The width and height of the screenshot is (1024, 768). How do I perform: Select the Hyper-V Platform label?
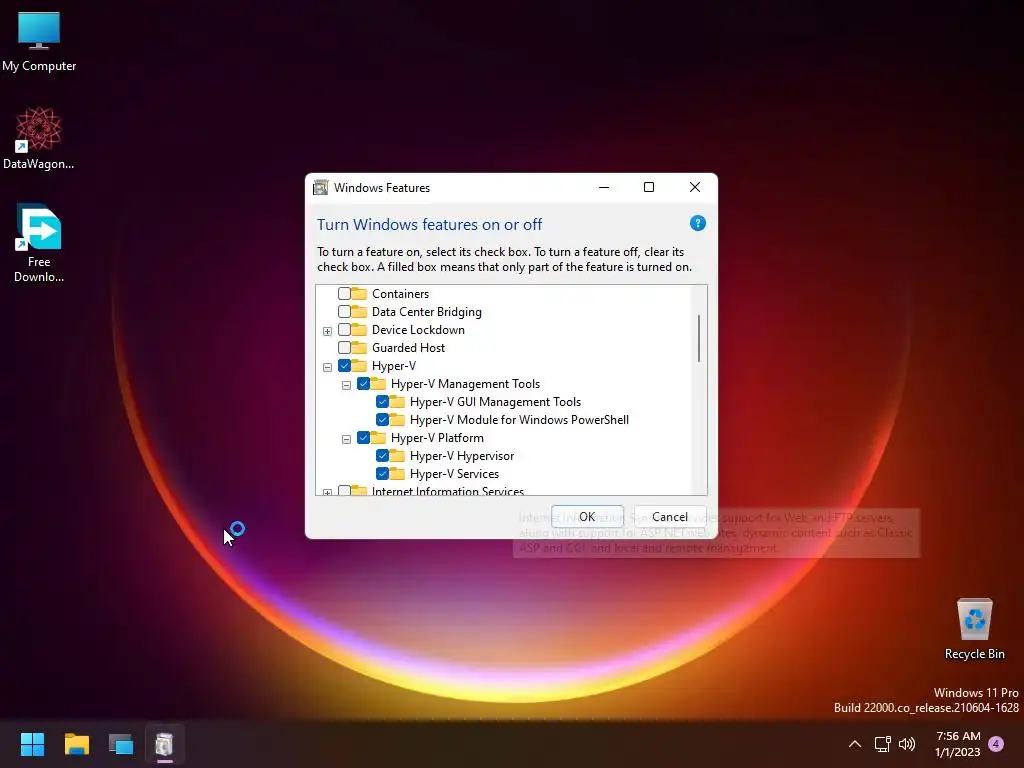click(x=437, y=438)
